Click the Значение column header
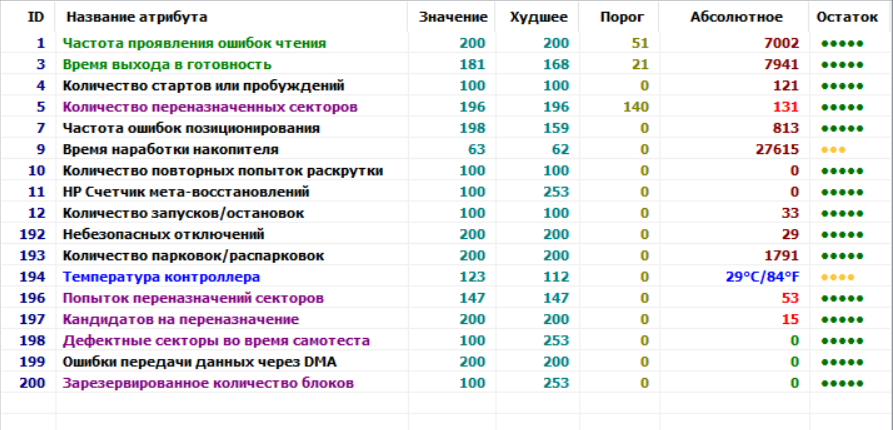The height and width of the screenshot is (430, 893). pyautogui.click(x=453, y=17)
